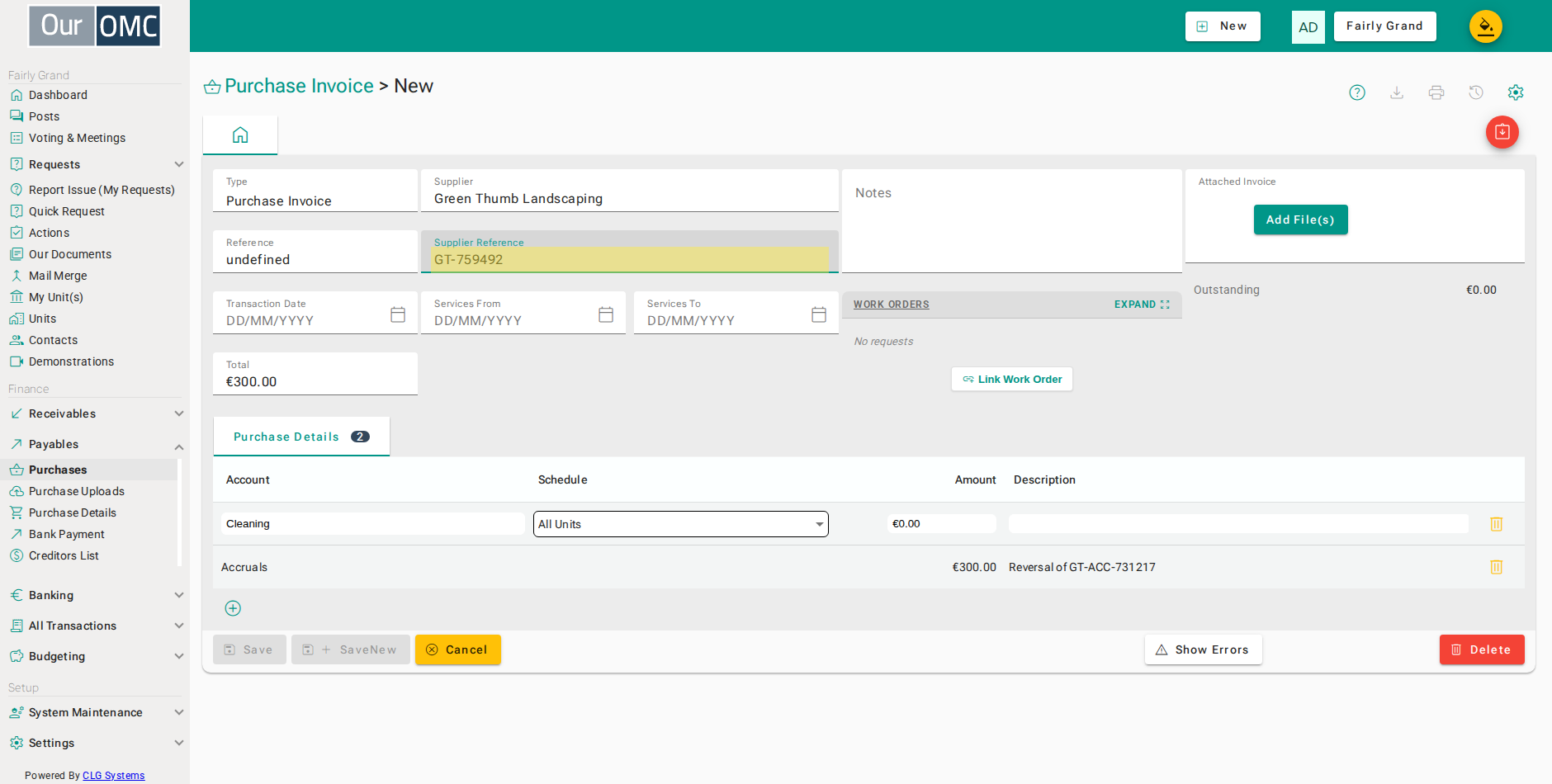1552x784 pixels.
Task: Click the Creditors List icon in sidebar
Action: click(17, 555)
